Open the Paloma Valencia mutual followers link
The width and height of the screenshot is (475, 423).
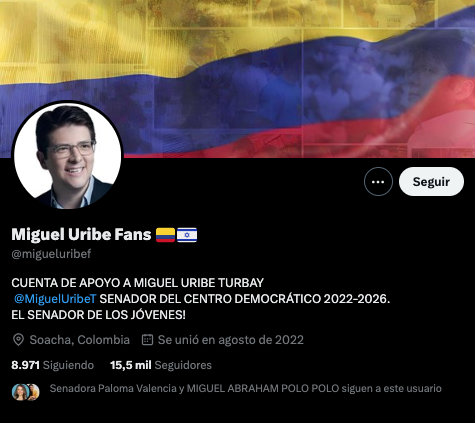pyautogui.click(x=246, y=389)
